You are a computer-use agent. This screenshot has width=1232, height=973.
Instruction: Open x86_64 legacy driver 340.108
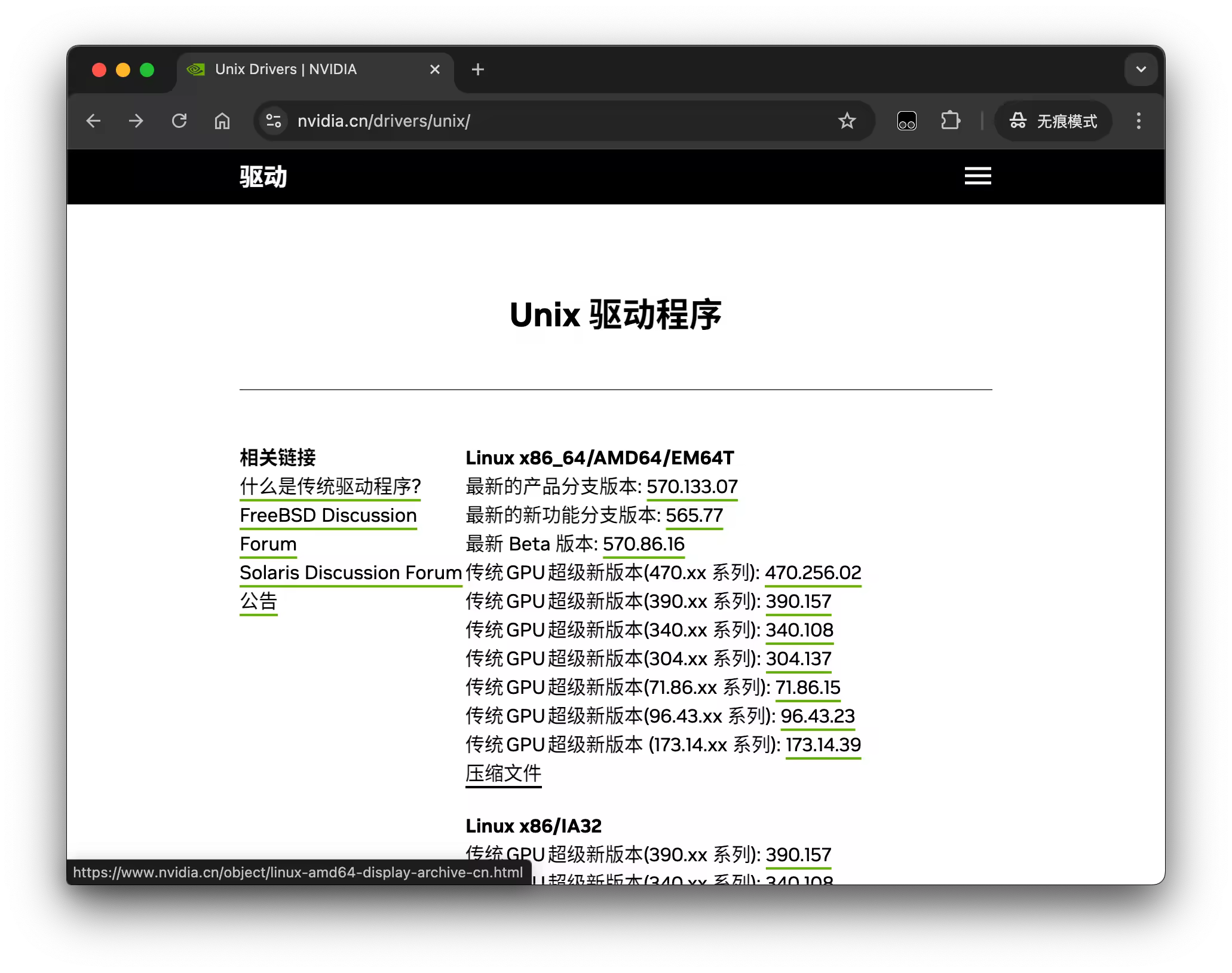(x=799, y=630)
